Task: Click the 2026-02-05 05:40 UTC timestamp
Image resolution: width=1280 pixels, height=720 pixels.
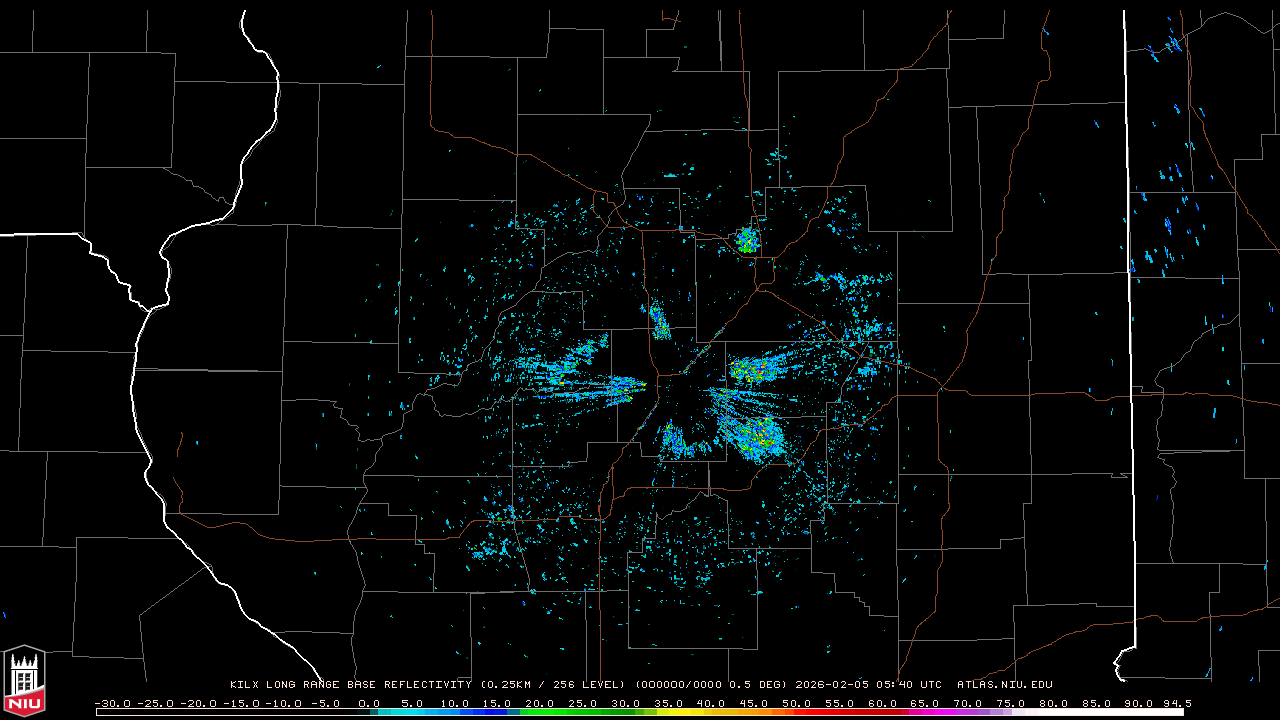Action: pos(868,685)
